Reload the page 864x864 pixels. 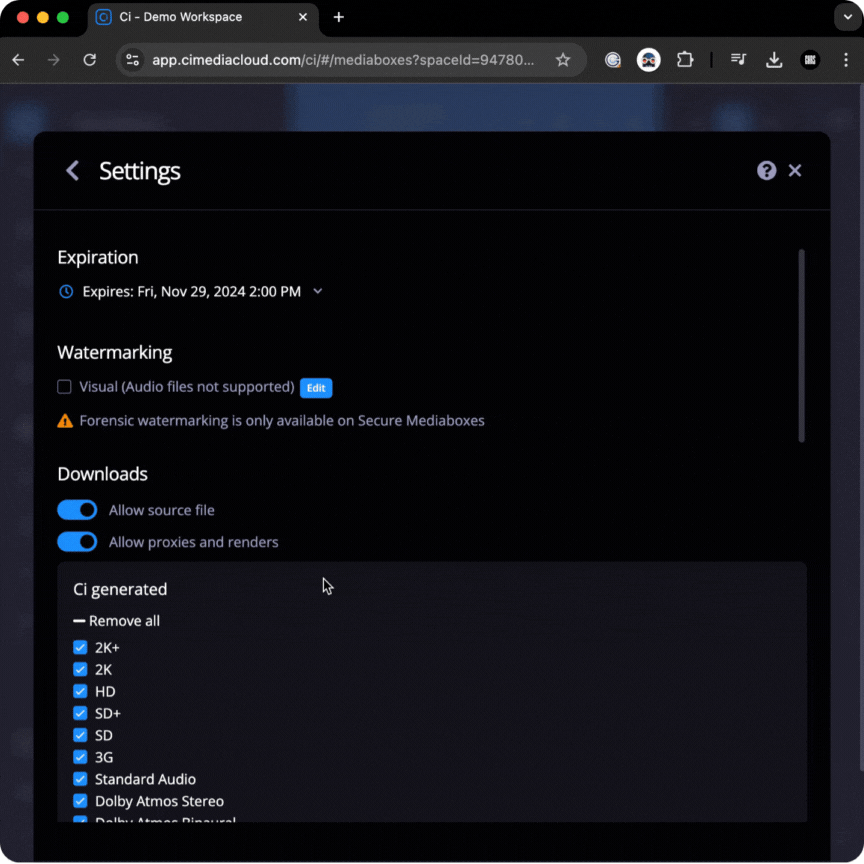(90, 60)
